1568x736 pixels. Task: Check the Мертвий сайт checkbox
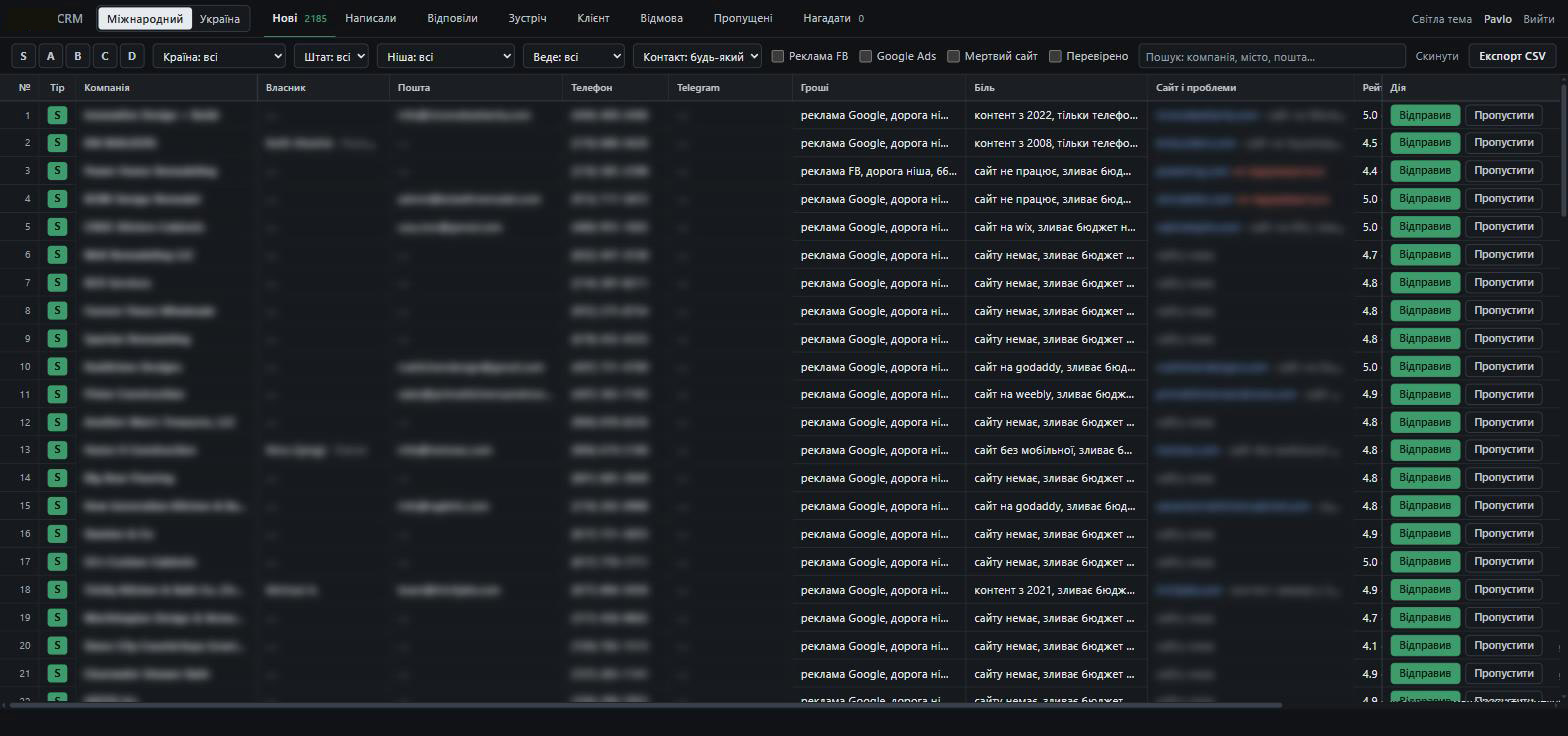point(954,56)
